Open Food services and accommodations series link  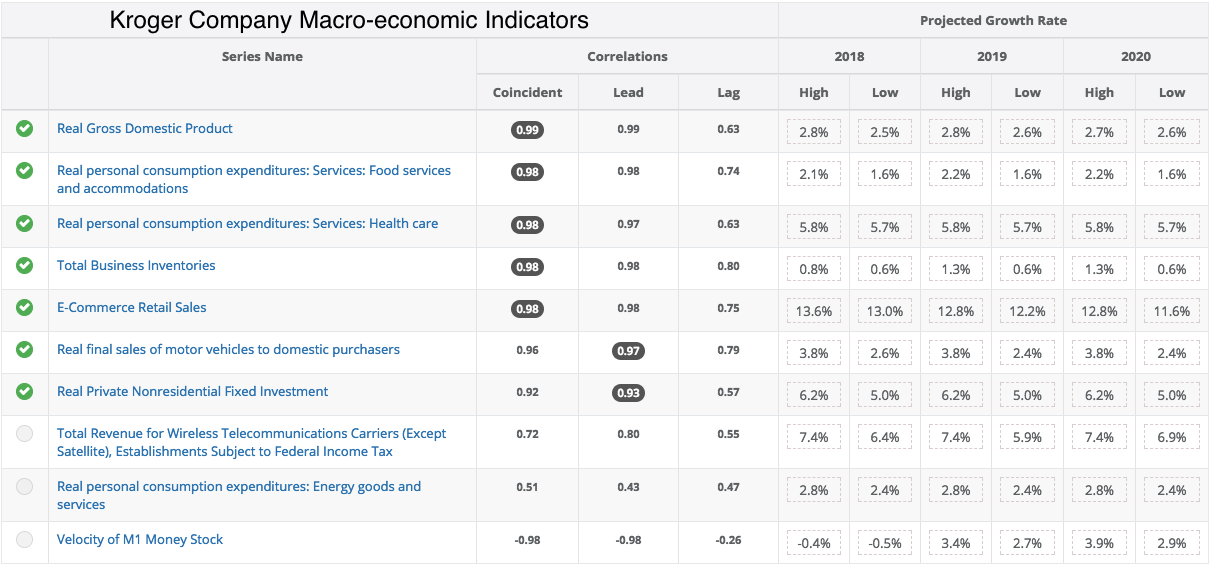(254, 179)
